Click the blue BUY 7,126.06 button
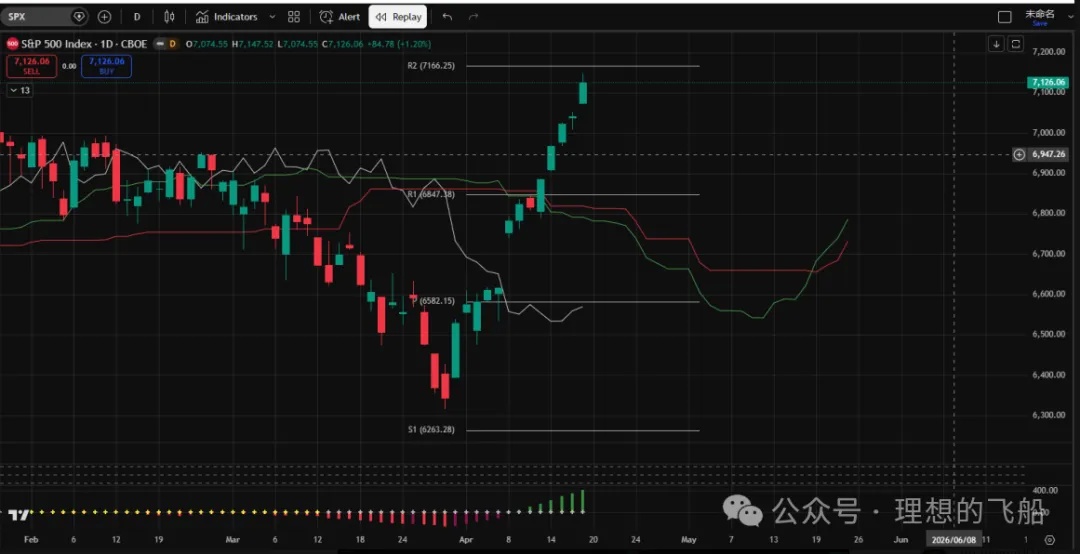The image size is (1080, 554). click(106, 66)
